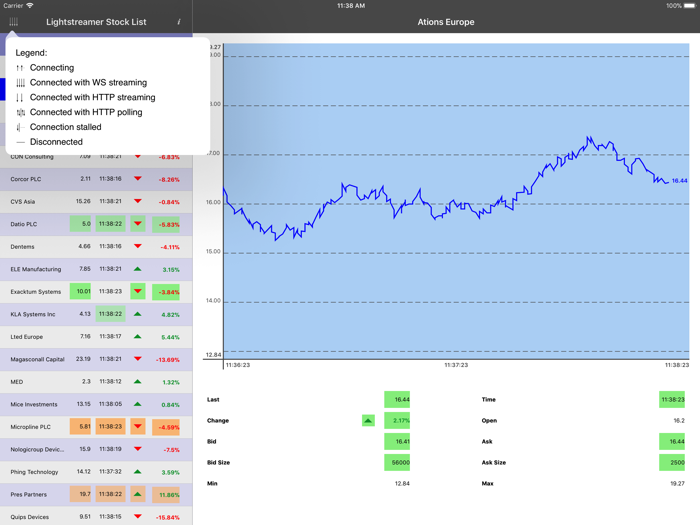The width and height of the screenshot is (700, 525).
Task: Click the Pres Partners 11.86% change value
Action: click(x=166, y=495)
